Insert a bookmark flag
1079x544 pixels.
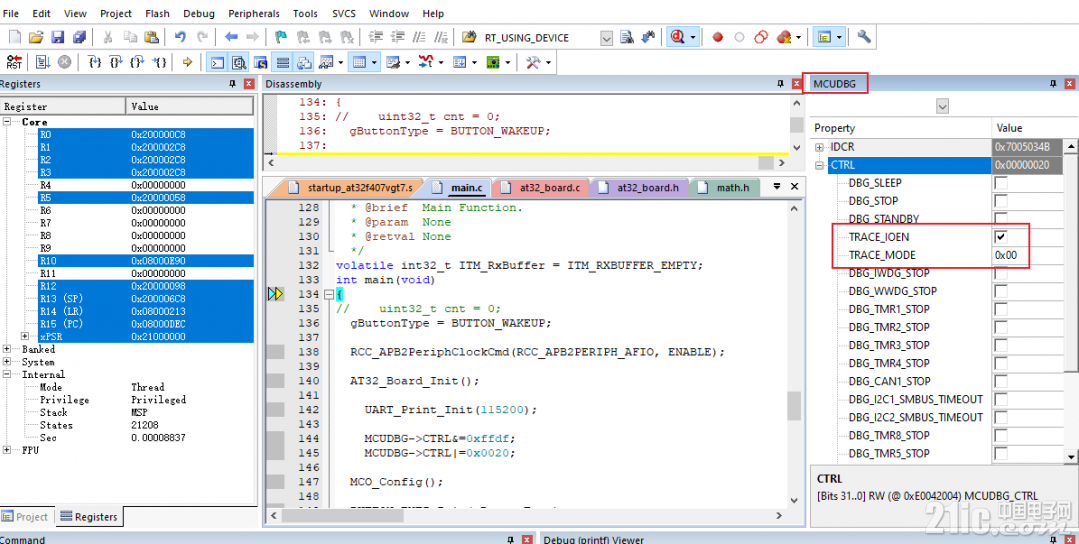[x=281, y=37]
